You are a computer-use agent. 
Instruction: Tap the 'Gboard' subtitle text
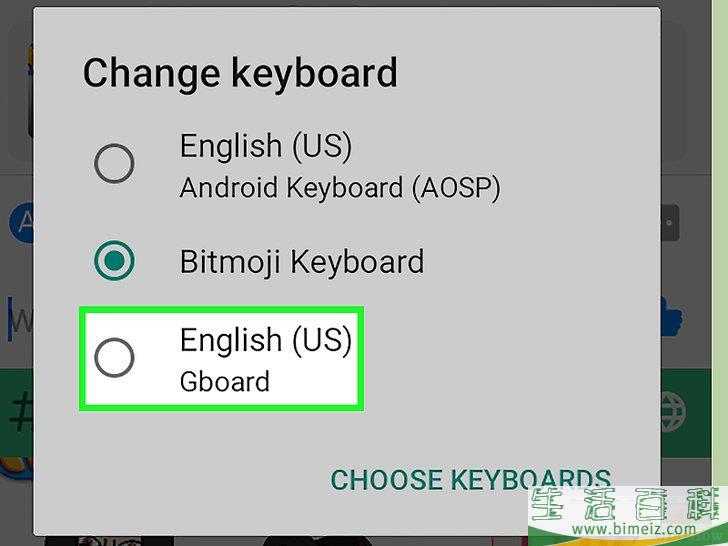pyautogui.click(x=225, y=382)
